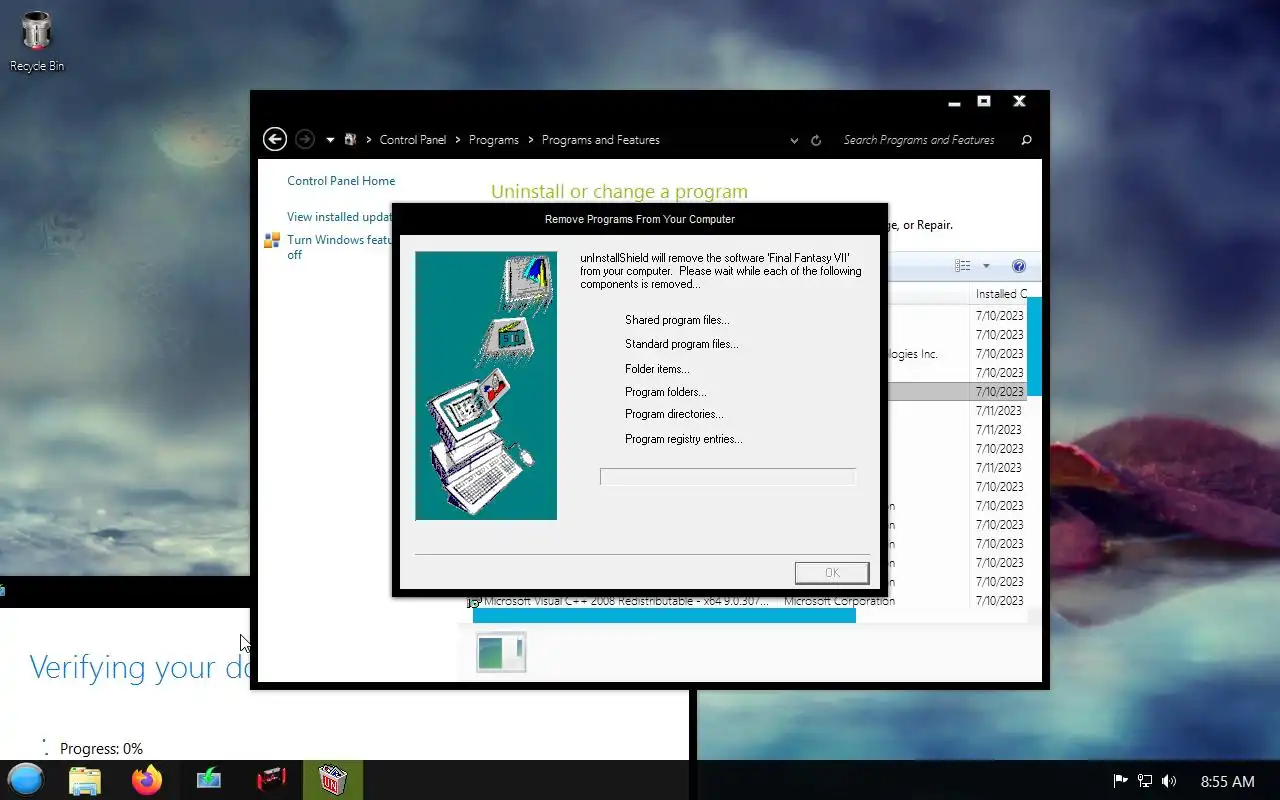The image size is (1280, 800).
Task: Select Programs and Features breadcrumb
Action: (601, 140)
